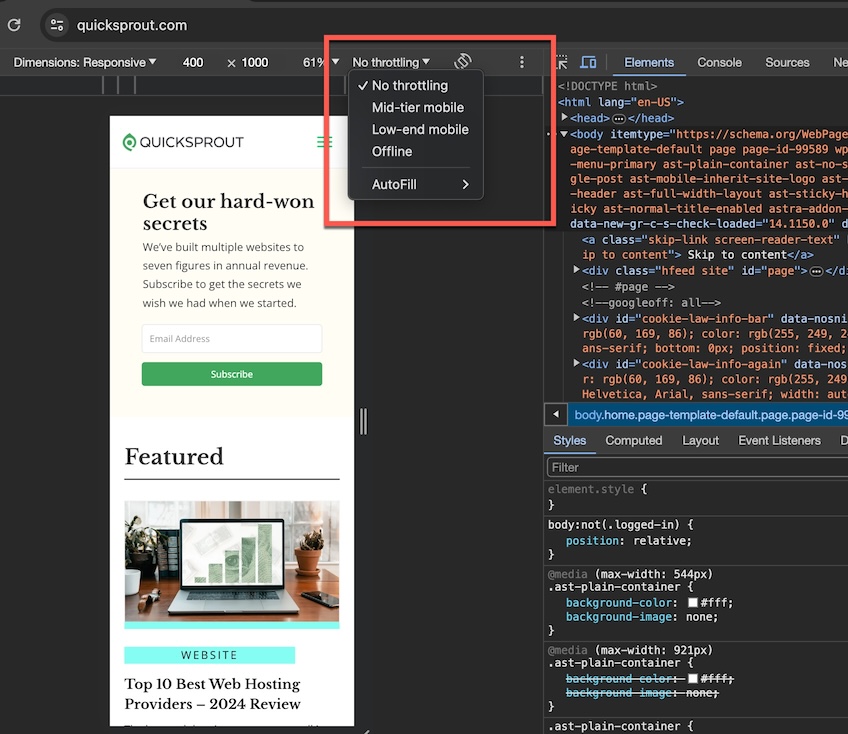Open the Styles pane tab
The width and height of the screenshot is (848, 734).
click(569, 440)
